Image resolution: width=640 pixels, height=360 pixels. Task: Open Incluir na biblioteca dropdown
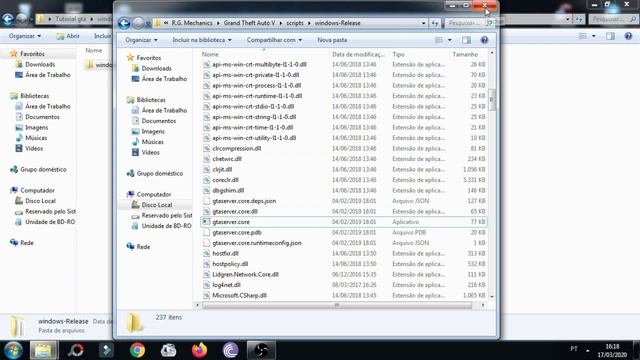(x=202, y=40)
